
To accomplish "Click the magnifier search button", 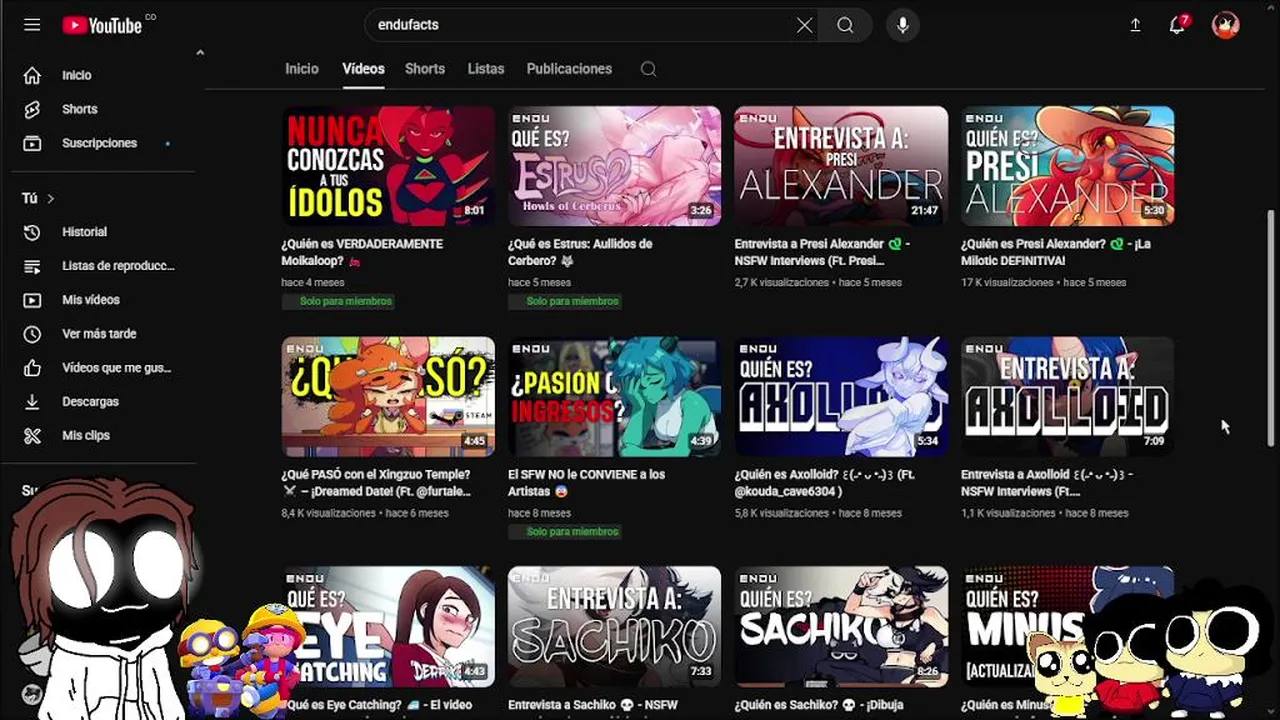I will 846,25.
